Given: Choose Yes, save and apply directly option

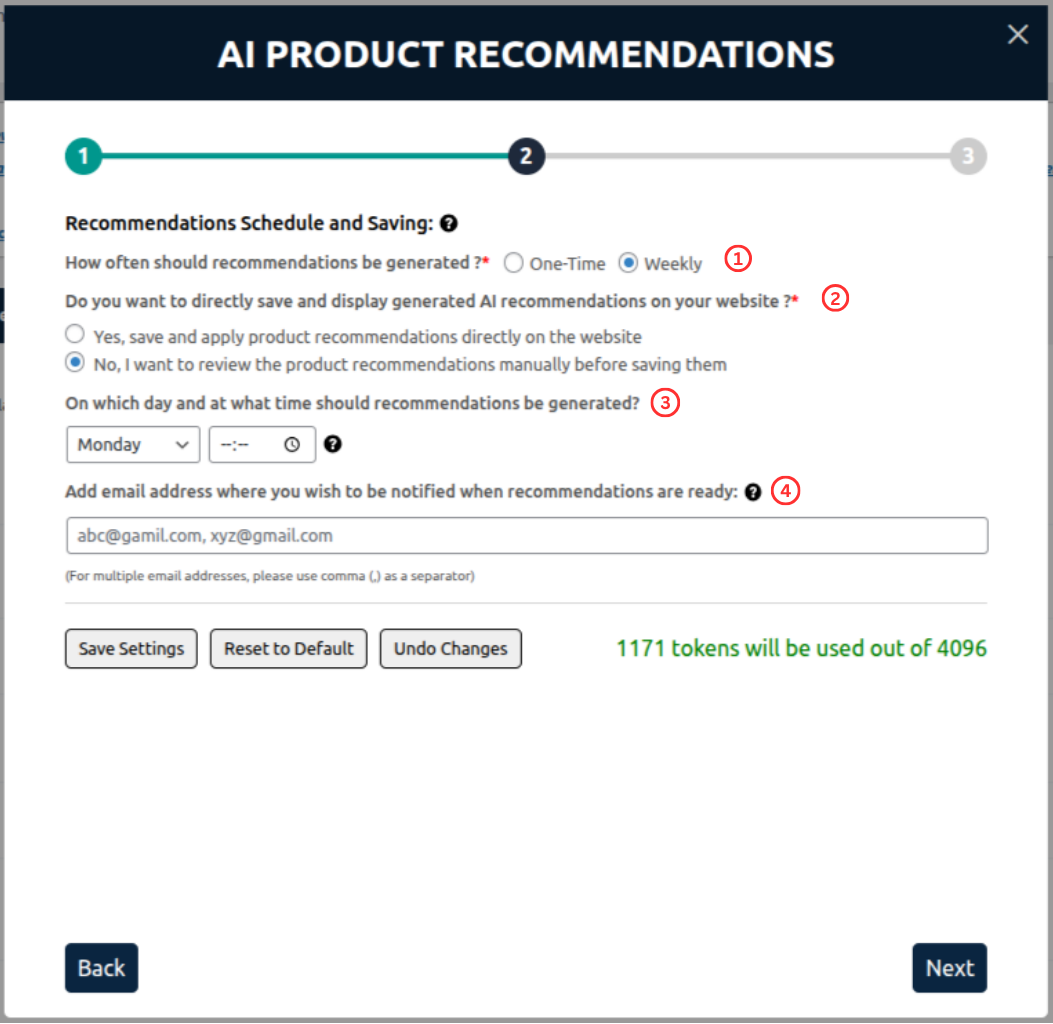Looking at the screenshot, I should [74, 336].
